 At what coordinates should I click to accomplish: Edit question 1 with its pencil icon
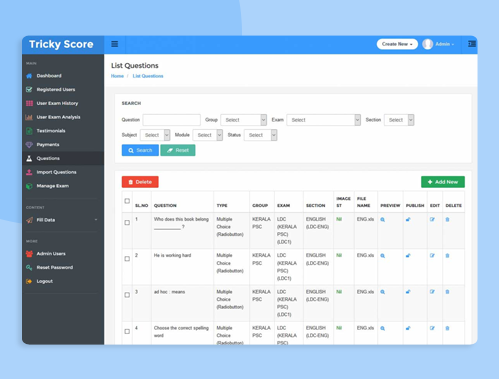pyautogui.click(x=432, y=219)
